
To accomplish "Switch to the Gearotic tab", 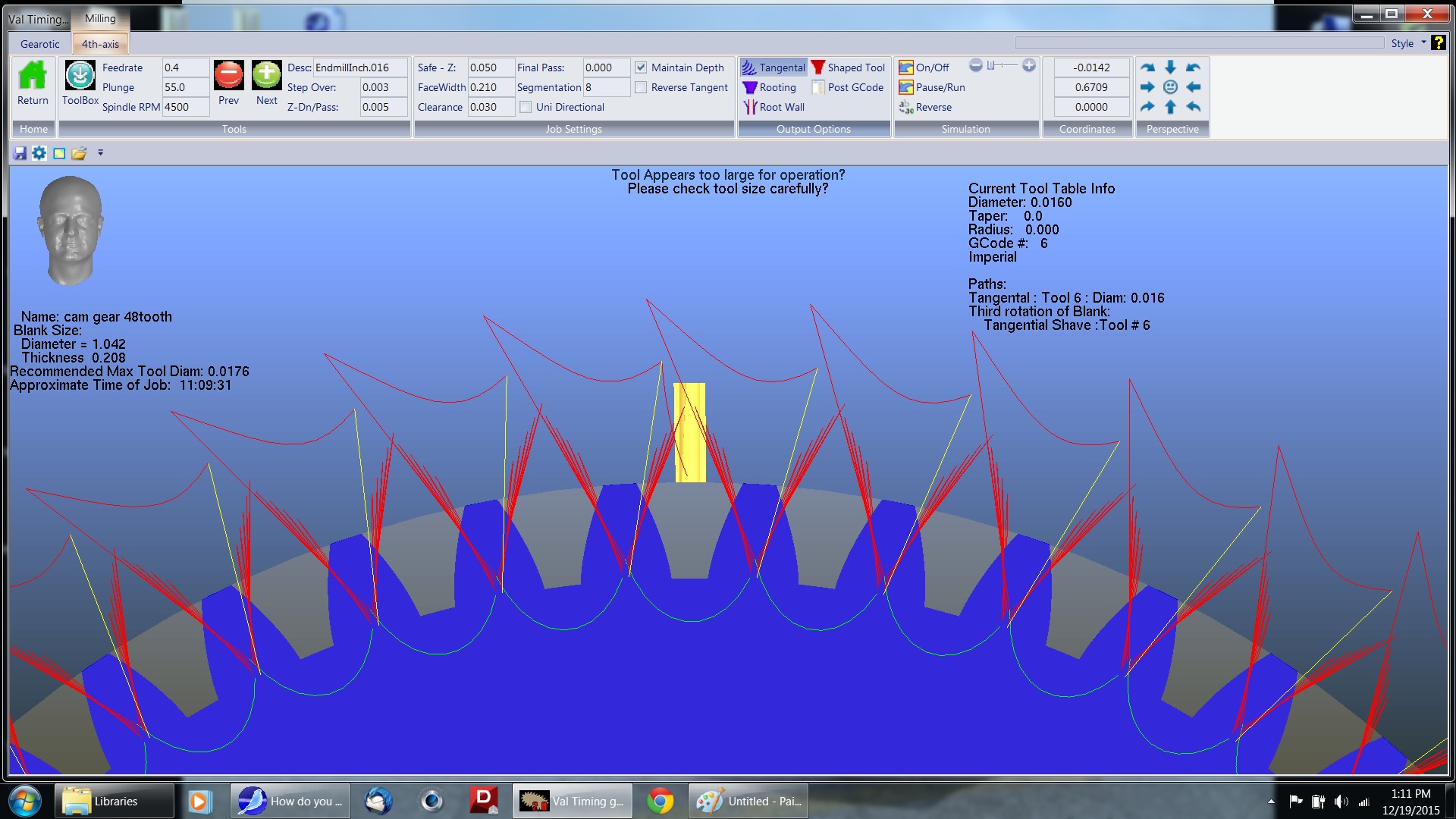I will pos(40,44).
